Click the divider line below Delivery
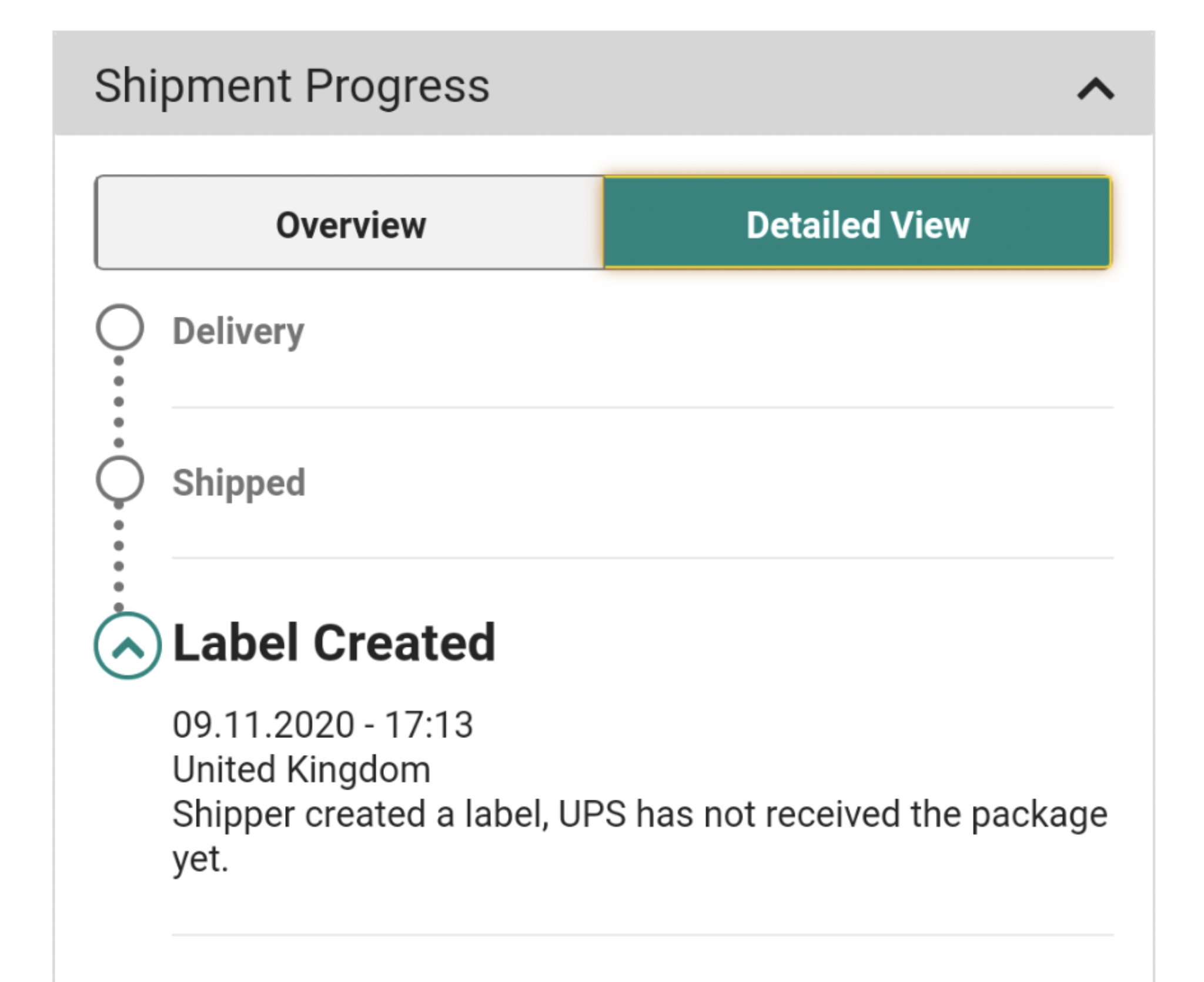The height and width of the screenshot is (982, 1204). 643,407
